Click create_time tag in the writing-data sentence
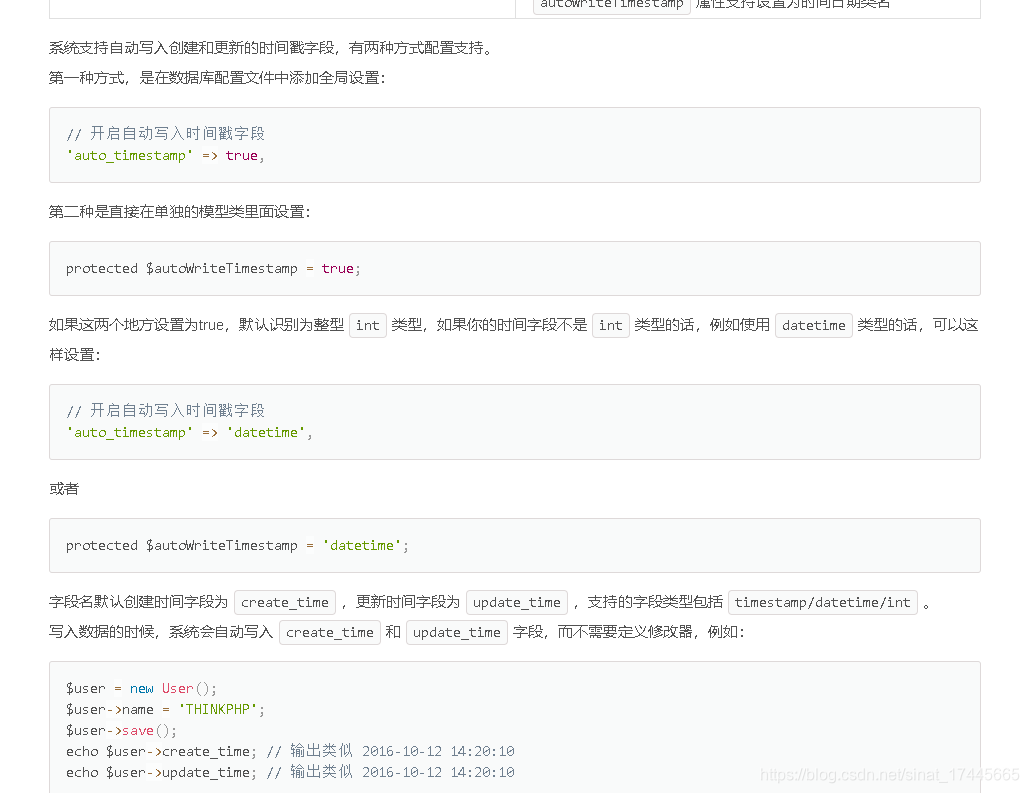 coord(330,632)
